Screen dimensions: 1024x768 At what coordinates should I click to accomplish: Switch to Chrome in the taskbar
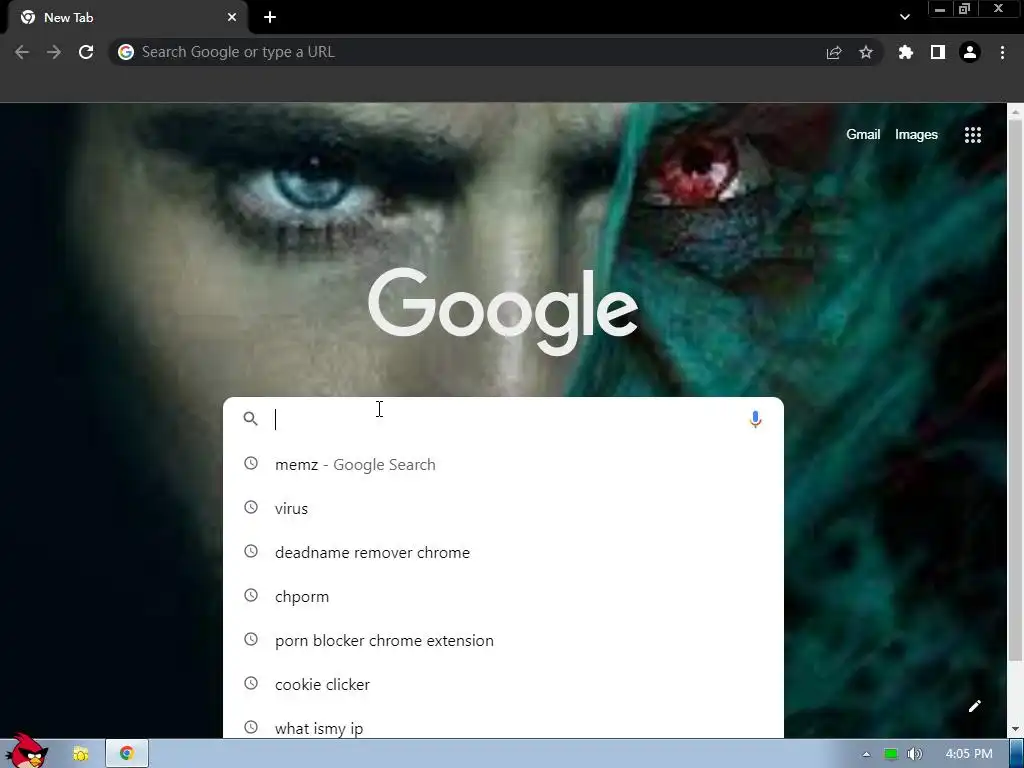[127, 754]
